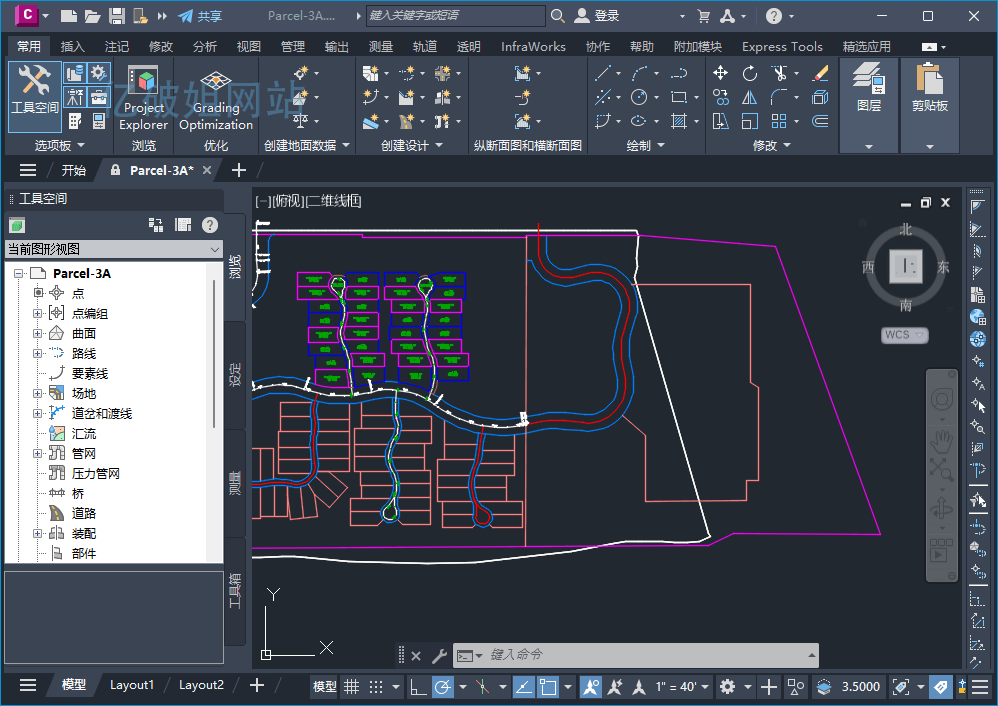Select the Copy tool in Modify panel

tap(720, 97)
